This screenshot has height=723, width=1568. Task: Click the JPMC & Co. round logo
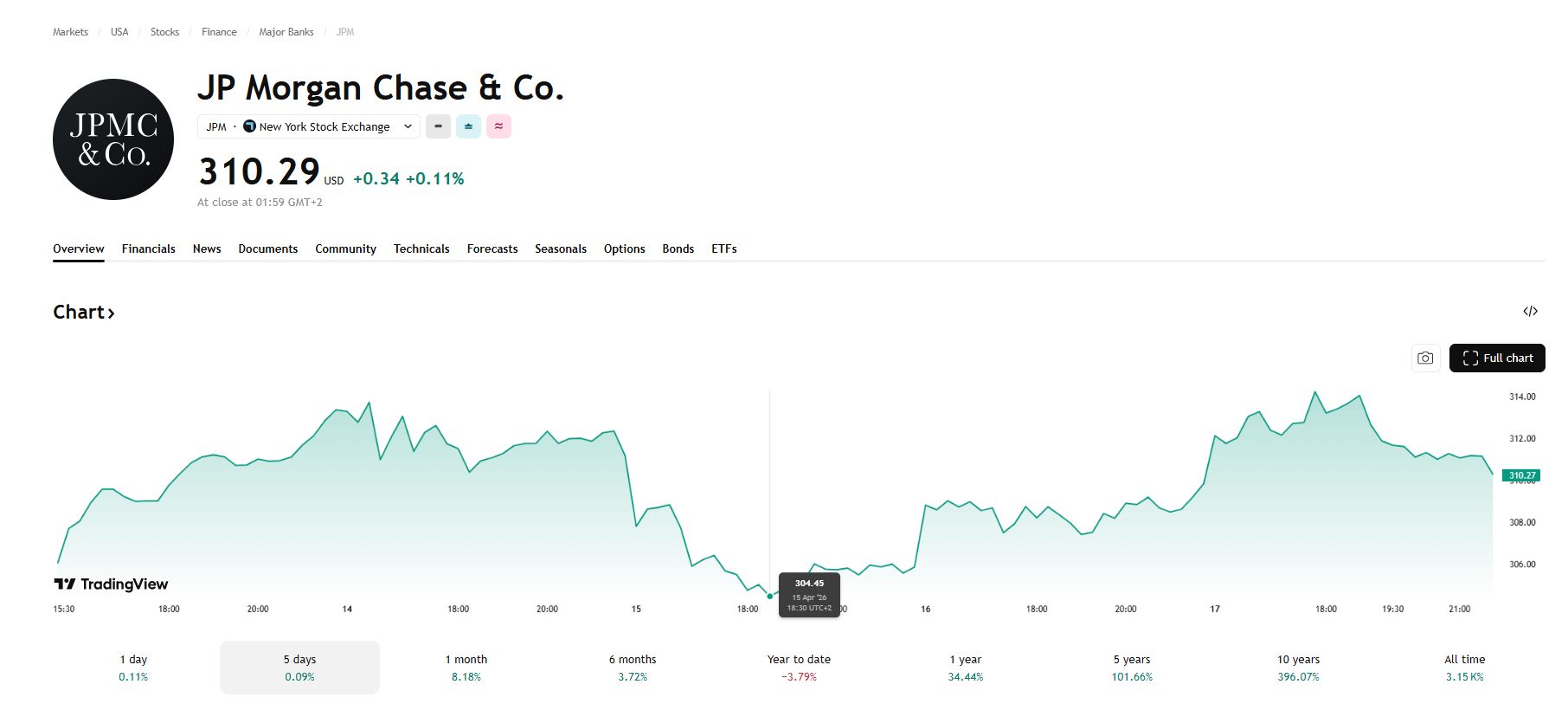[x=113, y=139]
